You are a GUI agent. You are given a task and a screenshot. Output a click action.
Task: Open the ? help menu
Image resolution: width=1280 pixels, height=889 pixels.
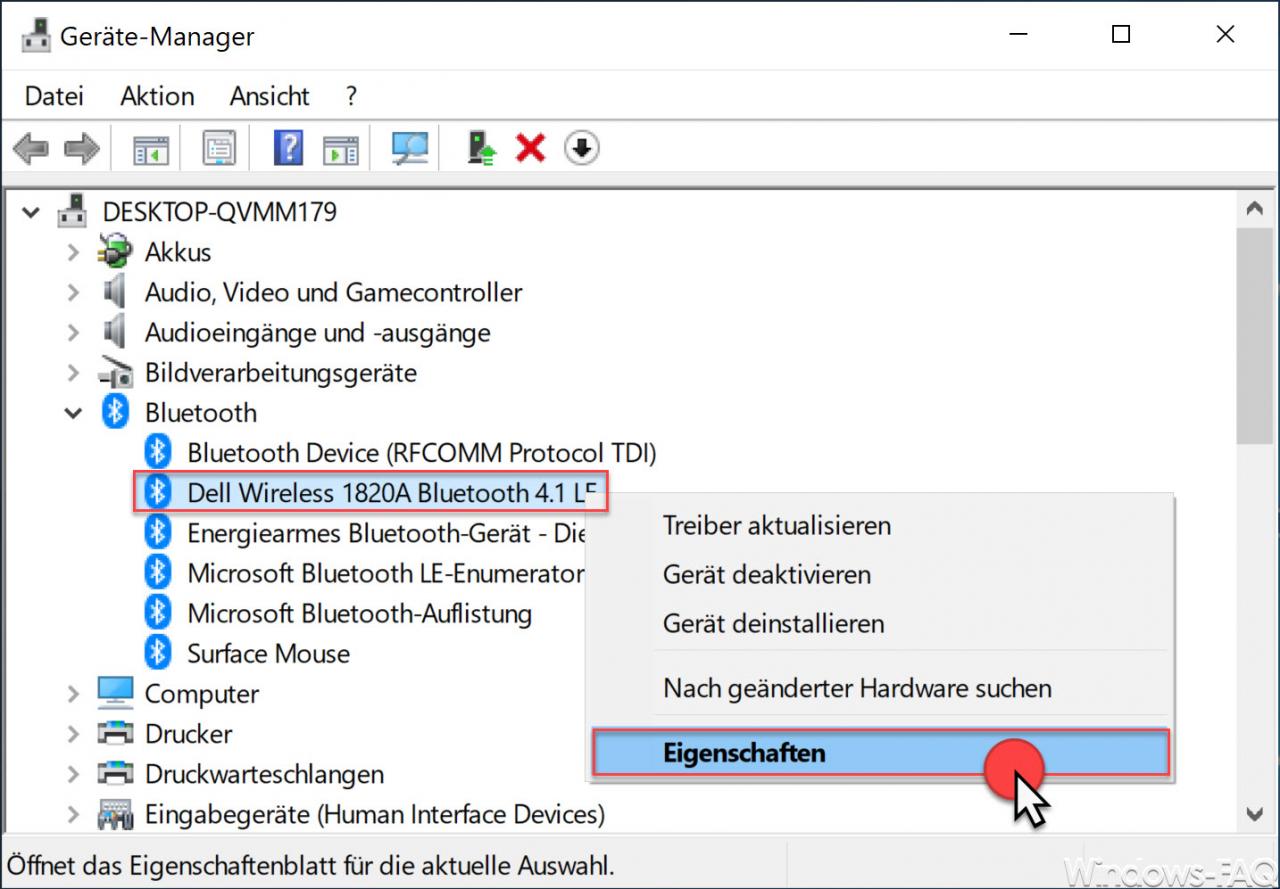pos(351,96)
